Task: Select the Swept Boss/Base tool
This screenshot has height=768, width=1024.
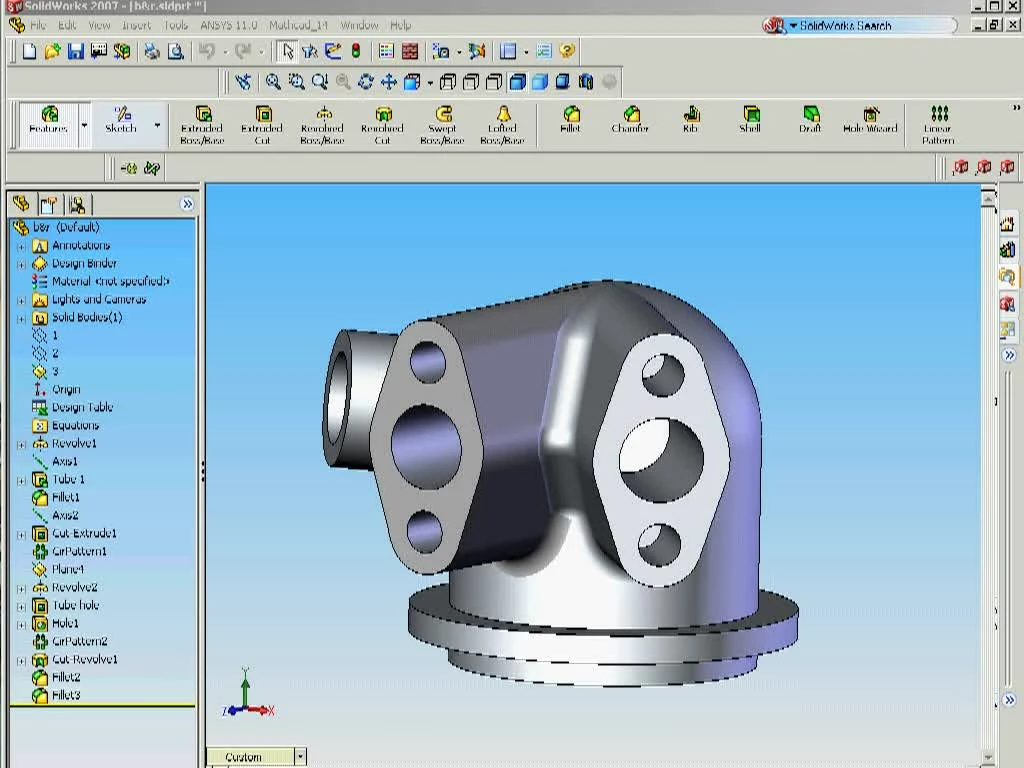Action: point(442,125)
